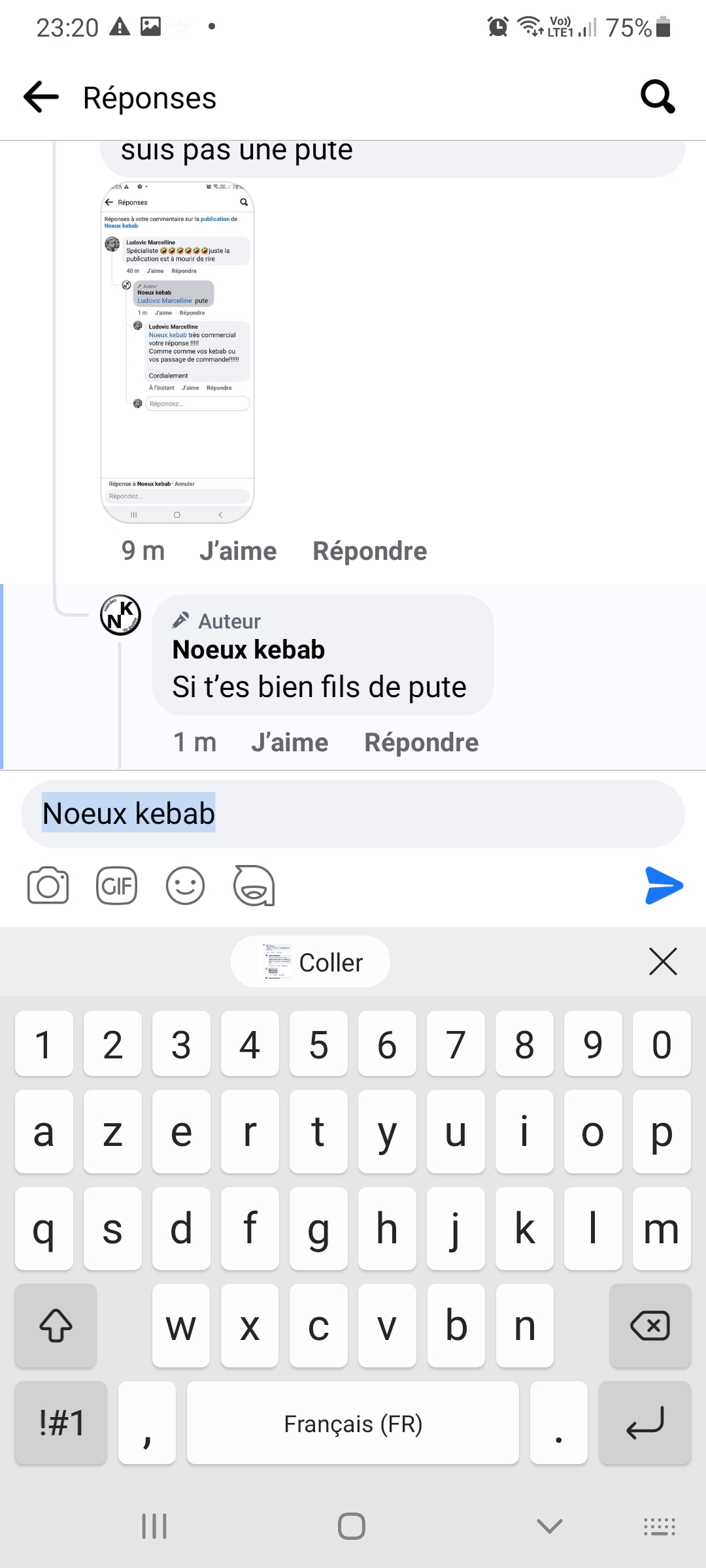The image size is (706, 1568).
Task: Send the reply with the blue arrow
Action: 664,886
